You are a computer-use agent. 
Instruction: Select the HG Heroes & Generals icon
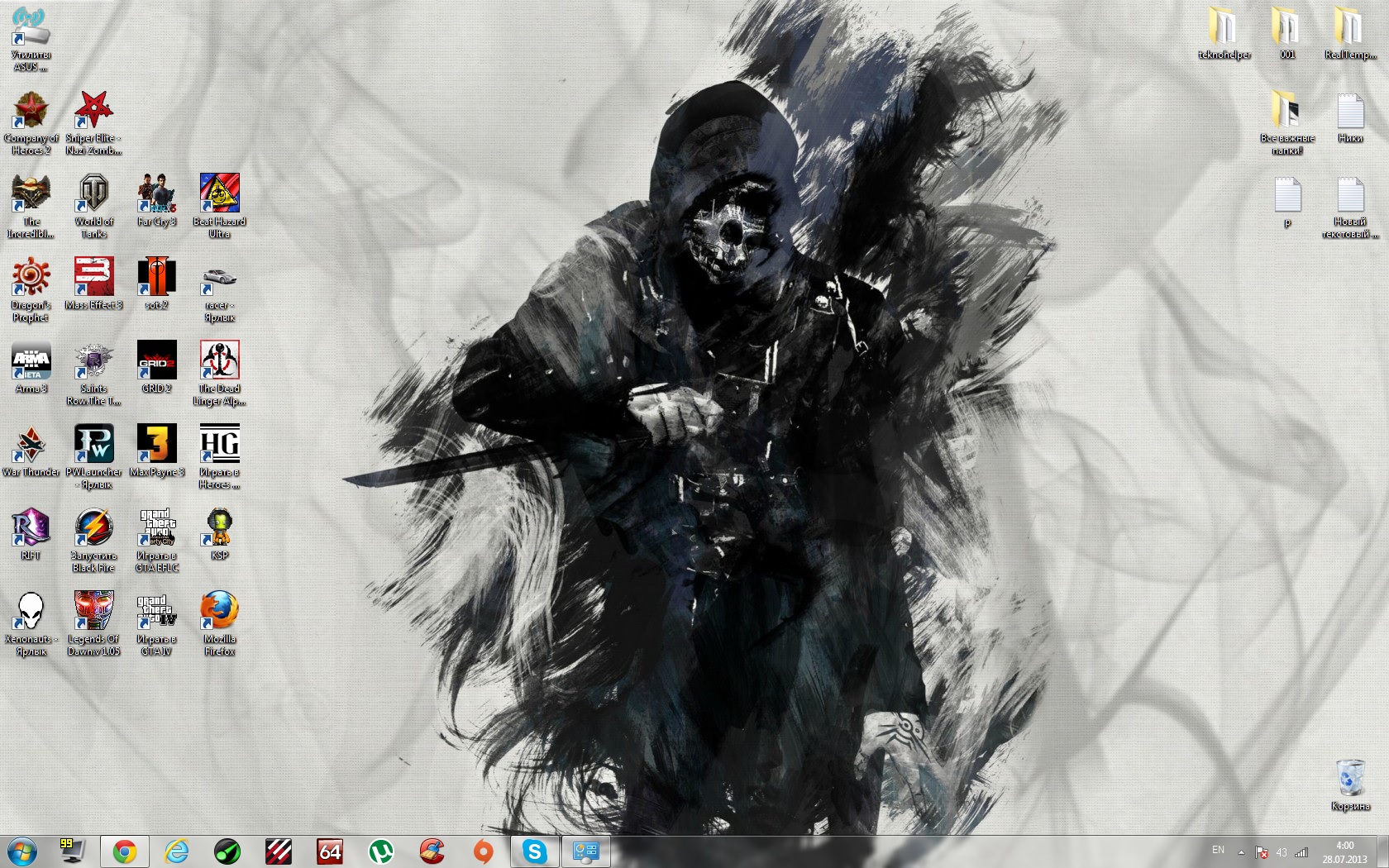click(219, 457)
